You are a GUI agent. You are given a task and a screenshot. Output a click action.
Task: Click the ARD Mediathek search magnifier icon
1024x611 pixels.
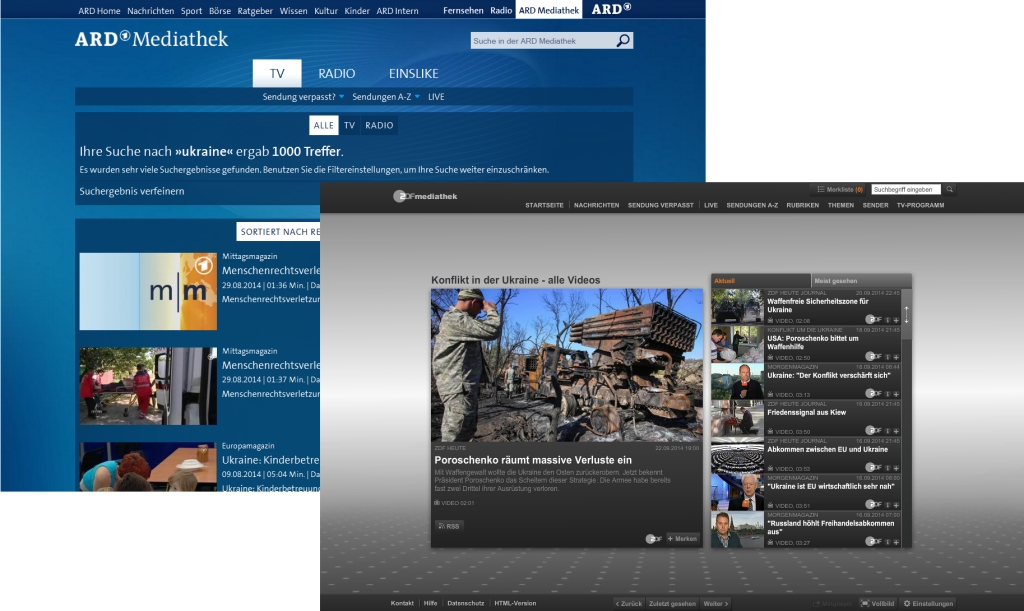click(624, 40)
